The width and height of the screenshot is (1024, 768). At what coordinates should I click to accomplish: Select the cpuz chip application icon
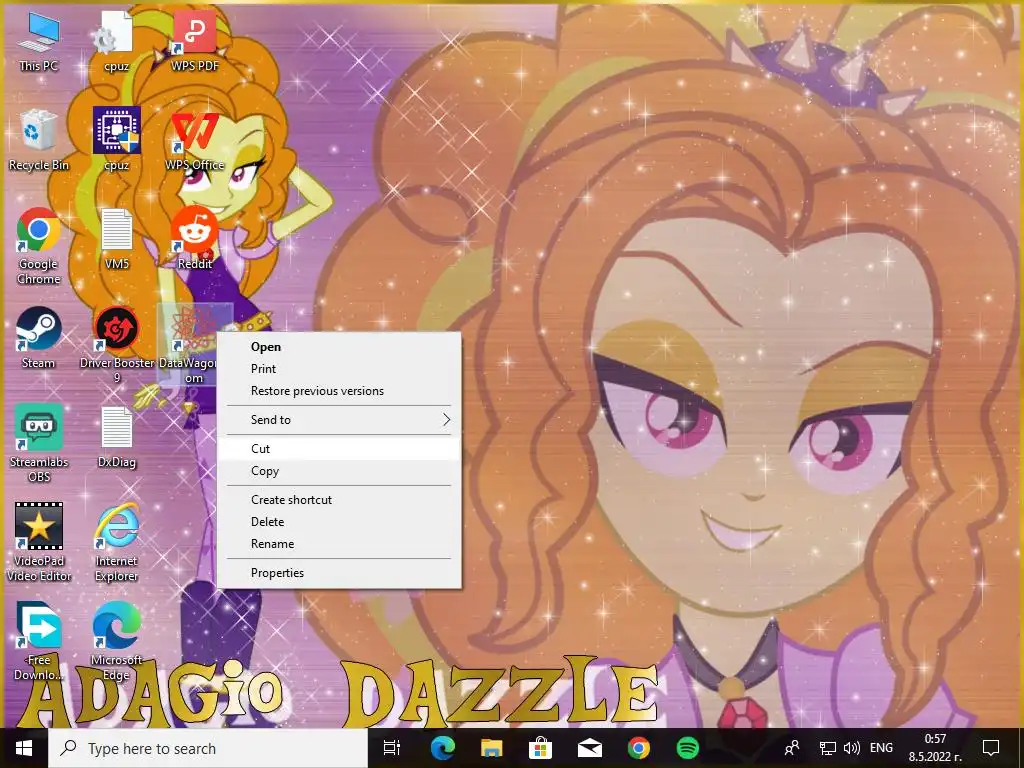point(116,139)
